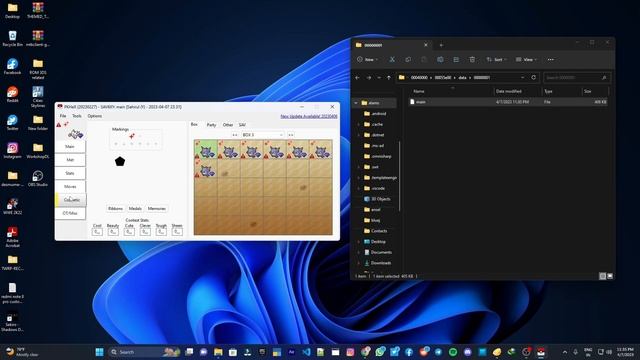
Task: Expand the Downloads tree node
Action: click(358, 263)
